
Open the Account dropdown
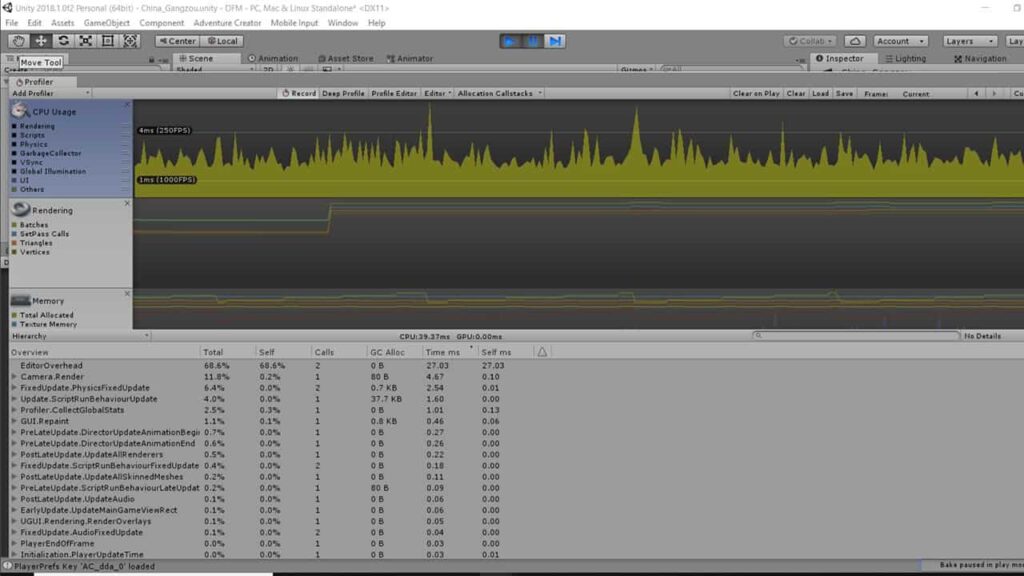[900, 41]
